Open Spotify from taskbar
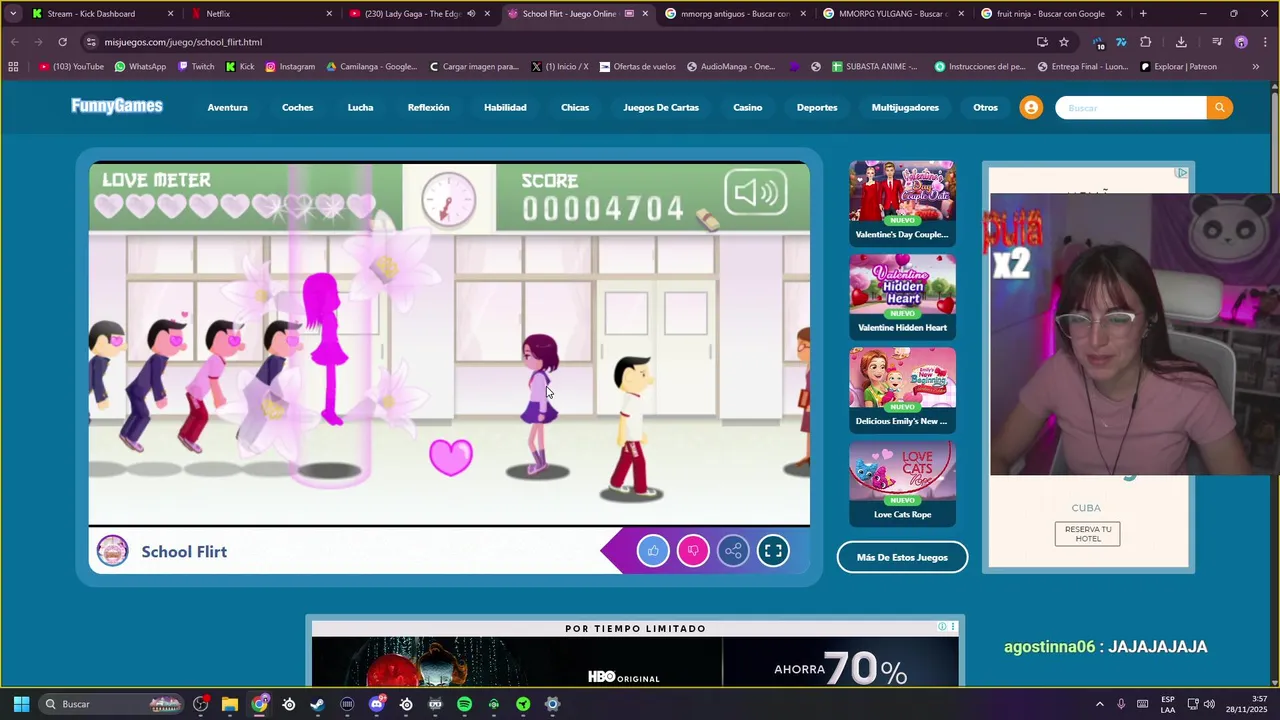The image size is (1280, 720). 464,704
